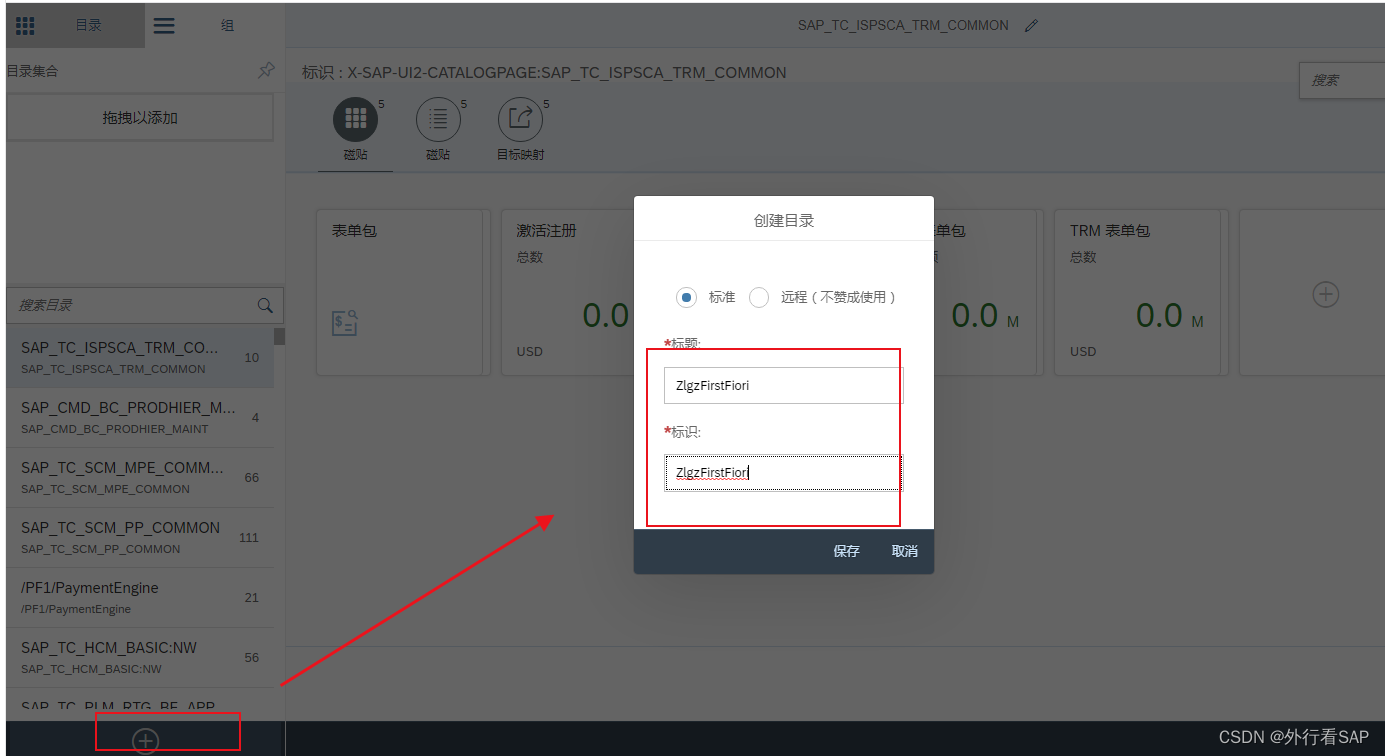Click the 创建目录 dialog title
This screenshot has height=756, width=1385.
(x=784, y=220)
